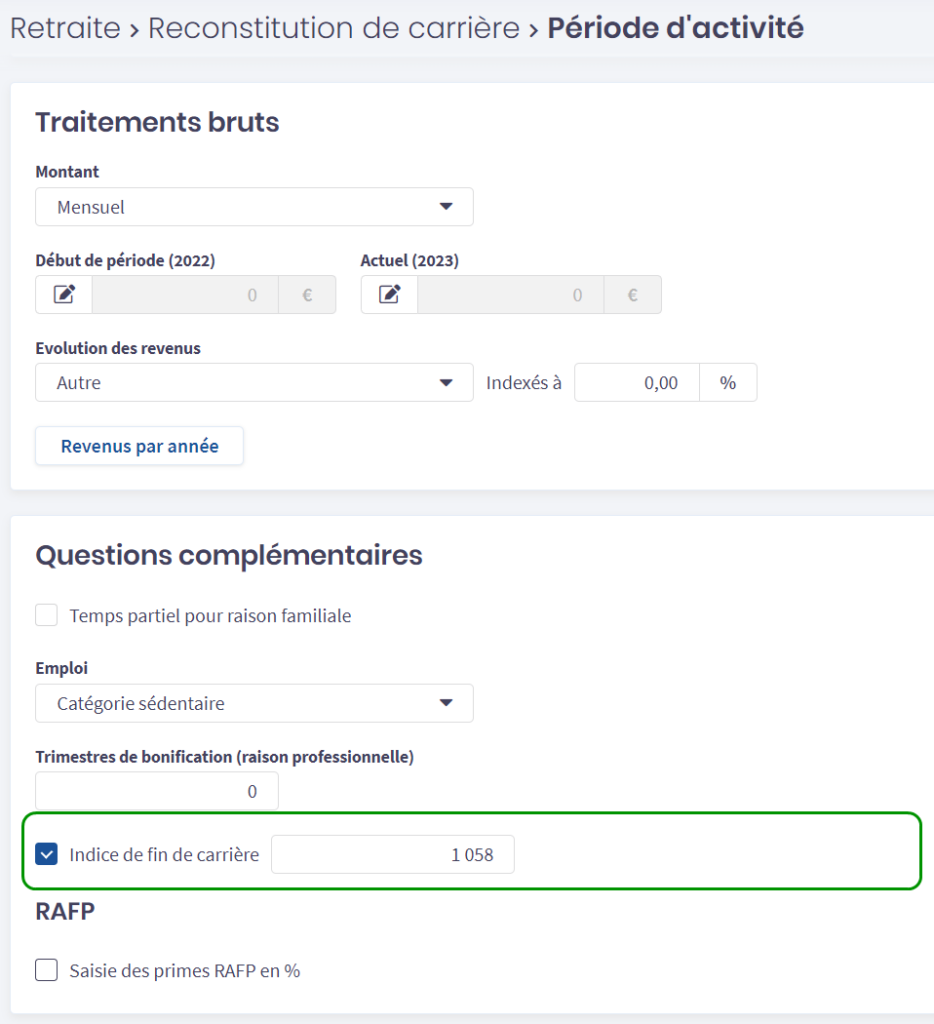934x1024 pixels.
Task: Select the Indice de fin de carrière value 1 058
Action: click(x=393, y=855)
